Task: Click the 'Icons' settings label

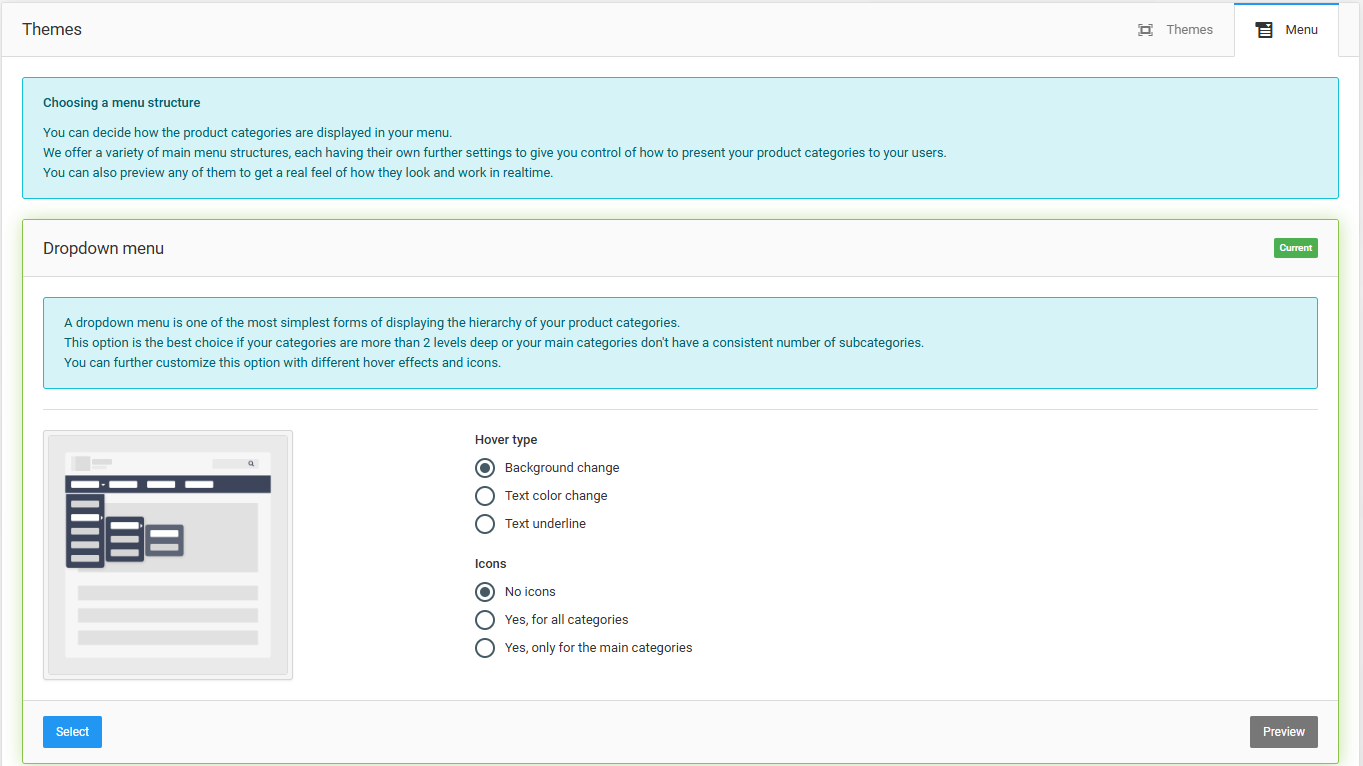Action: [490, 563]
